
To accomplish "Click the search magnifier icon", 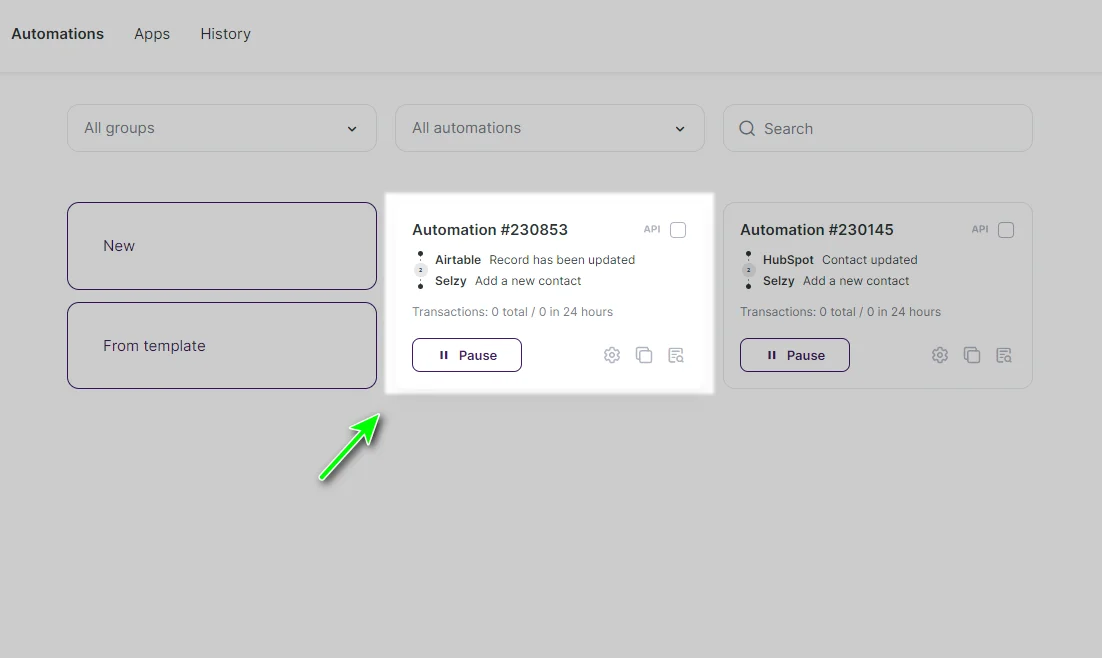I will point(747,128).
